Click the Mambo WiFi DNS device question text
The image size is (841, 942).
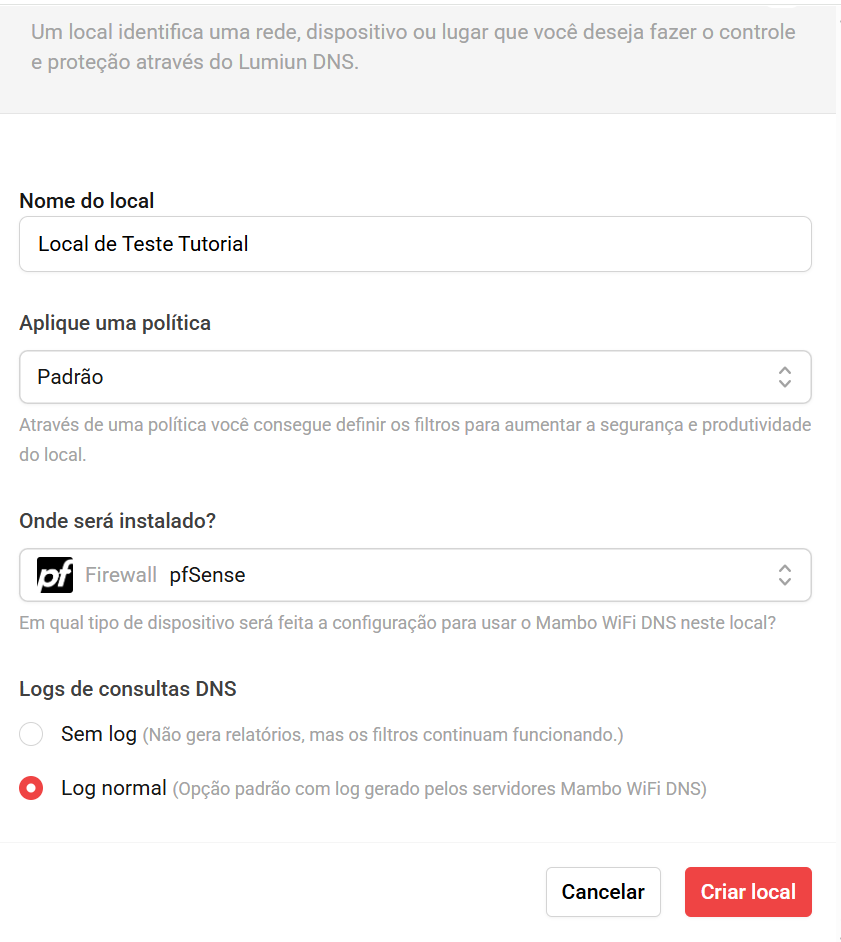coord(398,623)
